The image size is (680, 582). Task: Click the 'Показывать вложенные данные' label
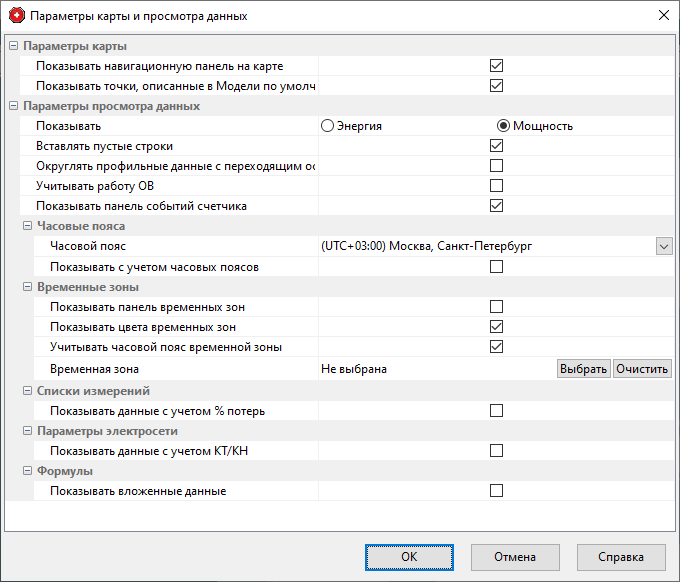tap(138, 491)
